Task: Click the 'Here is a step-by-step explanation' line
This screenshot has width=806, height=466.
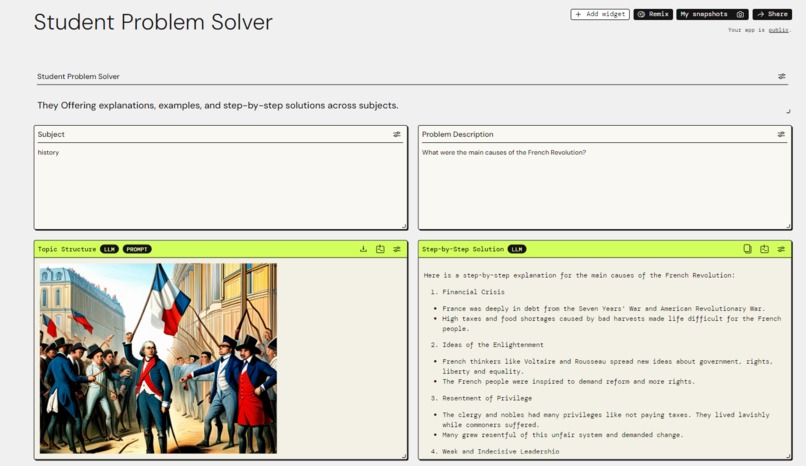Action: (x=579, y=275)
